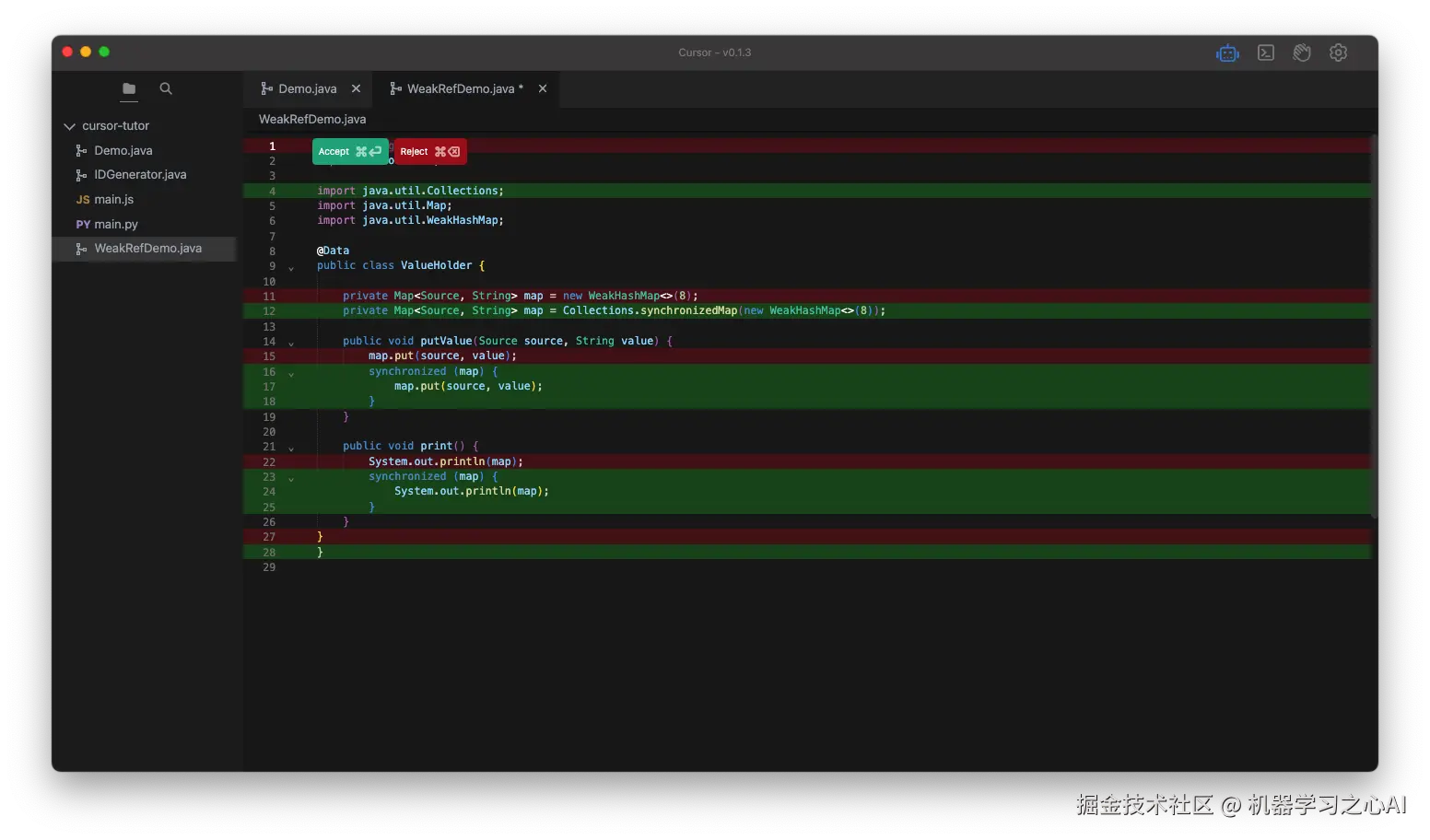This screenshot has height=840, width=1430.
Task: Collapse the ValueHolder class at line 9
Action: 291,266
